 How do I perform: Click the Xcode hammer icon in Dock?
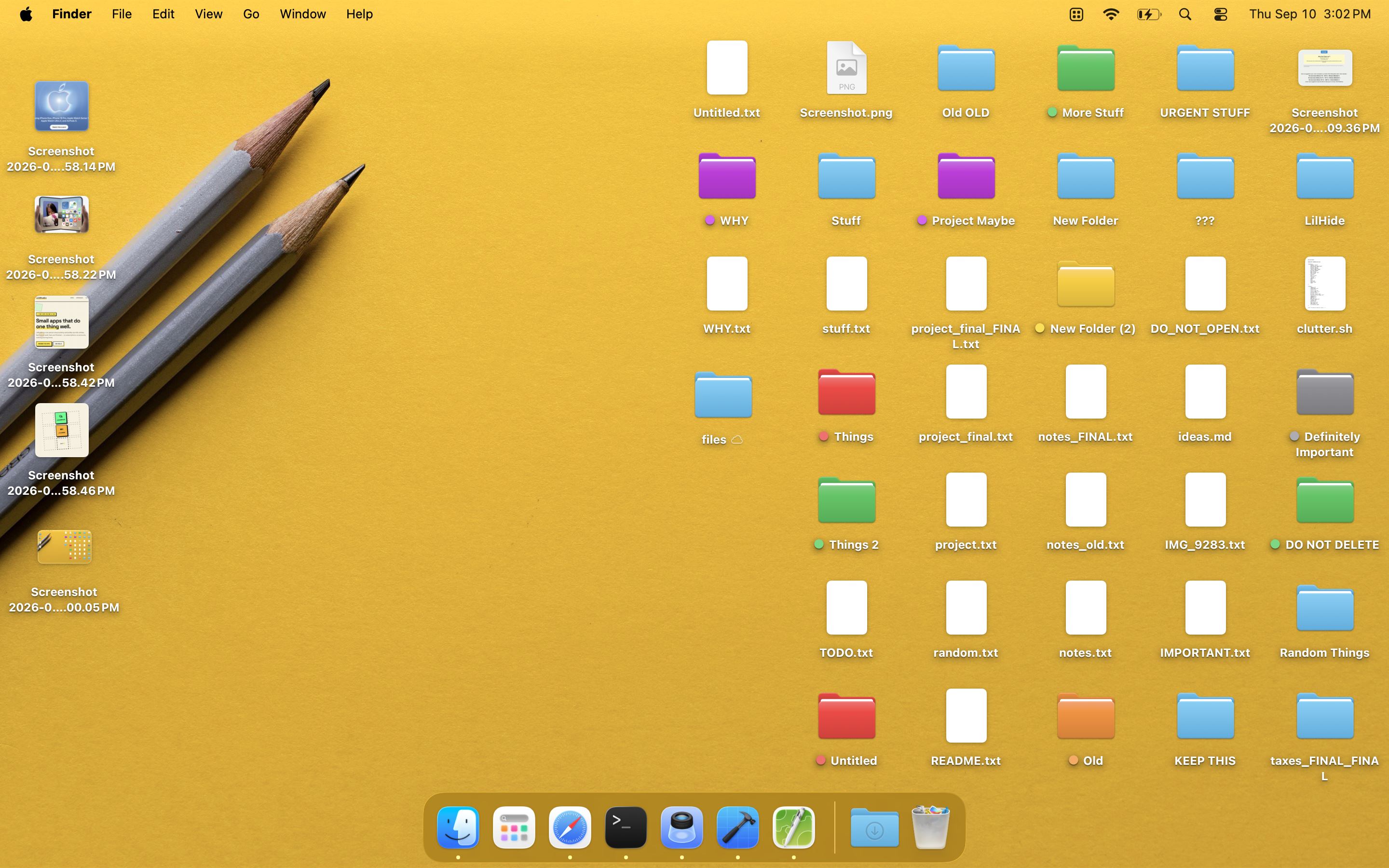(737, 827)
